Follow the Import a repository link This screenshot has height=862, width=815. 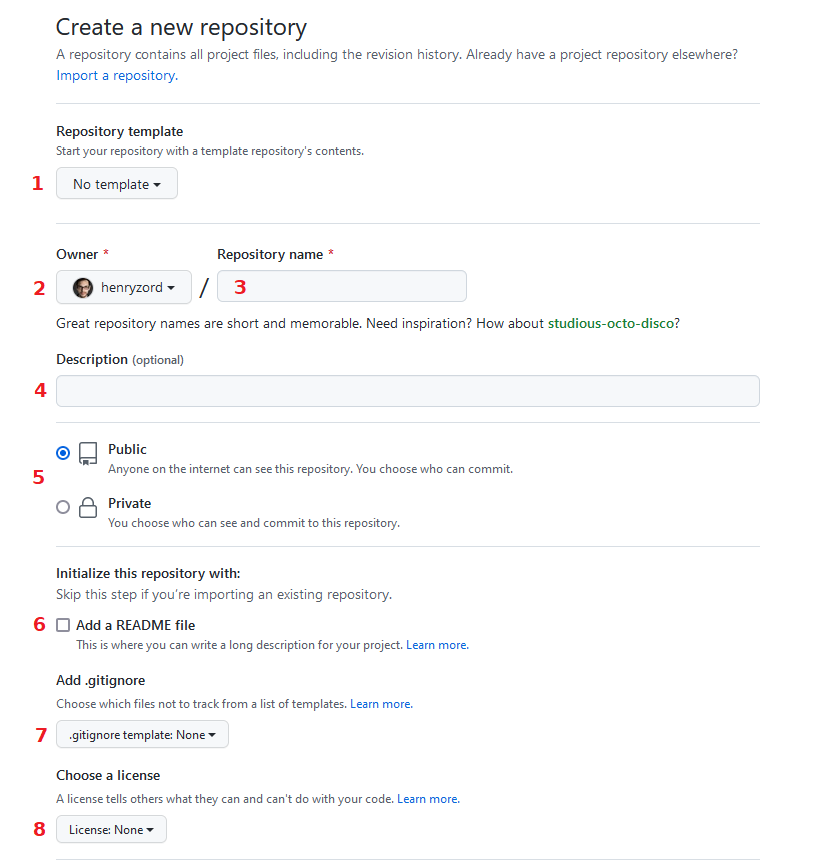point(117,76)
